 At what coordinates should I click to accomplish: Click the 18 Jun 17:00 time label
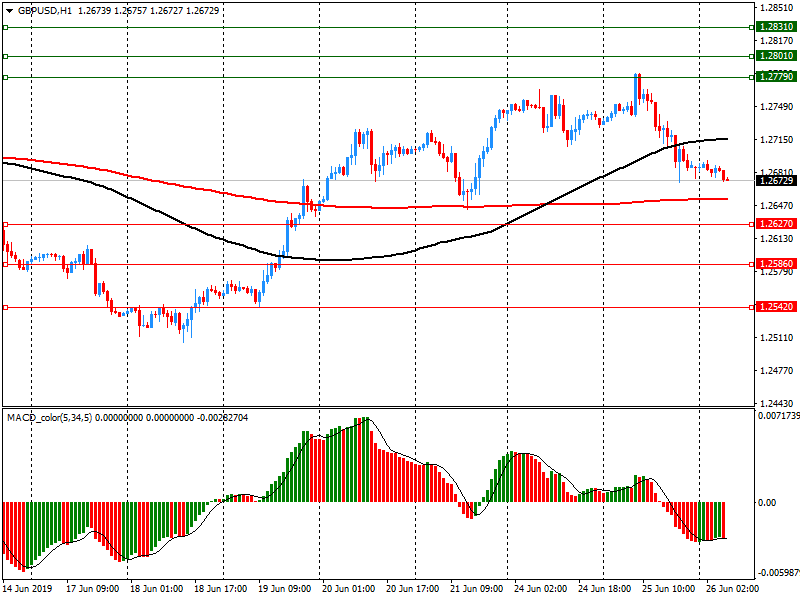click(221, 589)
